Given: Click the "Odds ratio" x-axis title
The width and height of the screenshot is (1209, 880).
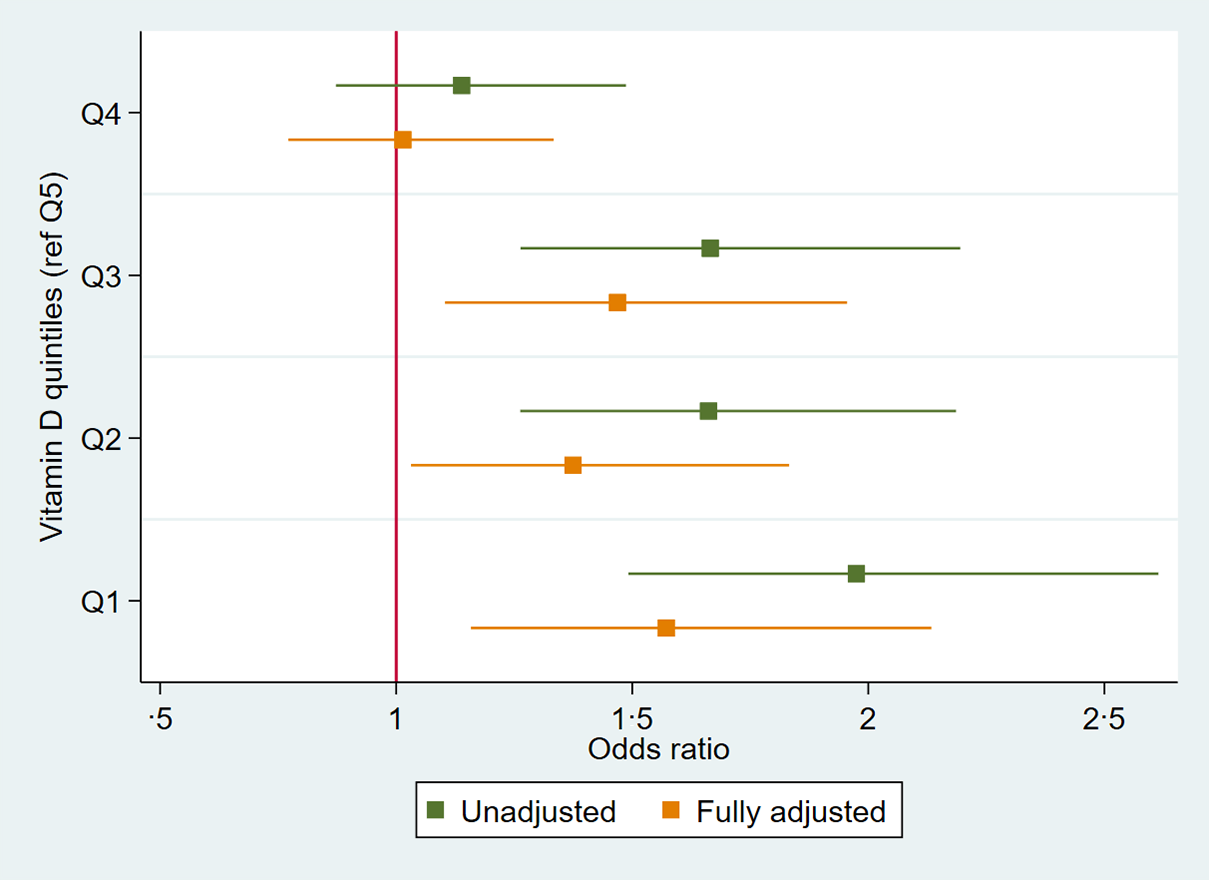Looking at the screenshot, I should tap(659, 749).
